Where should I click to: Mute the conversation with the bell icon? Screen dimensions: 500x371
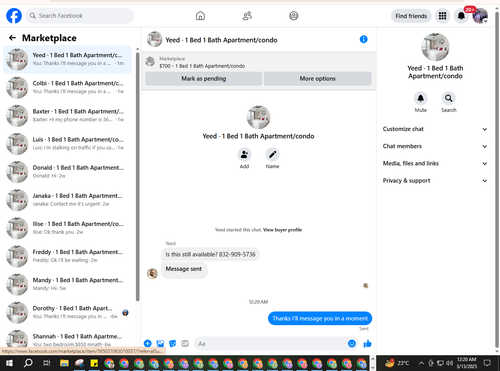click(x=421, y=98)
